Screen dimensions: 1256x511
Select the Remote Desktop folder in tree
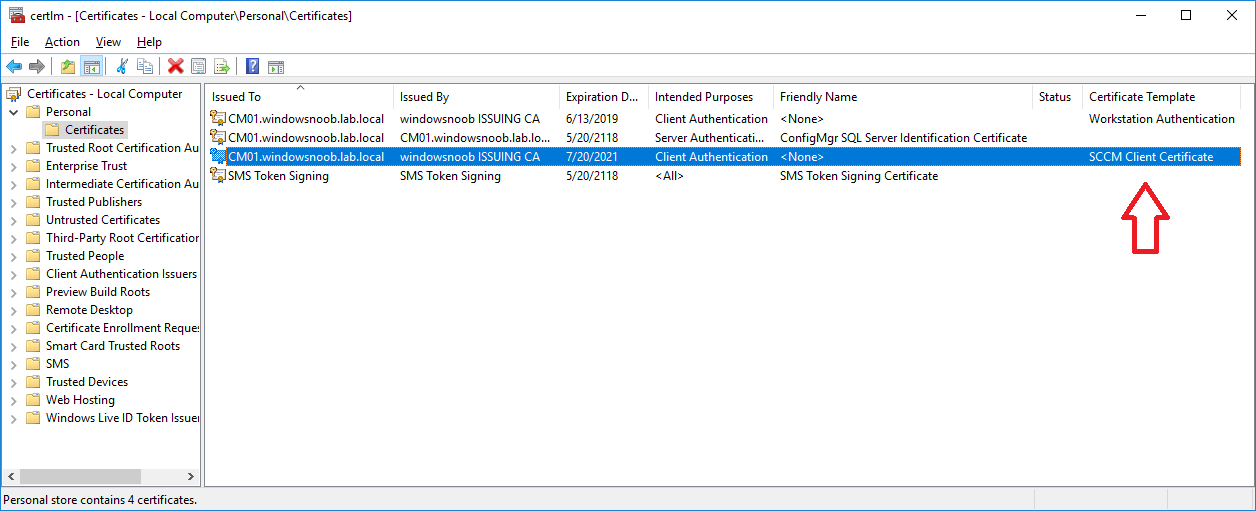coord(89,310)
